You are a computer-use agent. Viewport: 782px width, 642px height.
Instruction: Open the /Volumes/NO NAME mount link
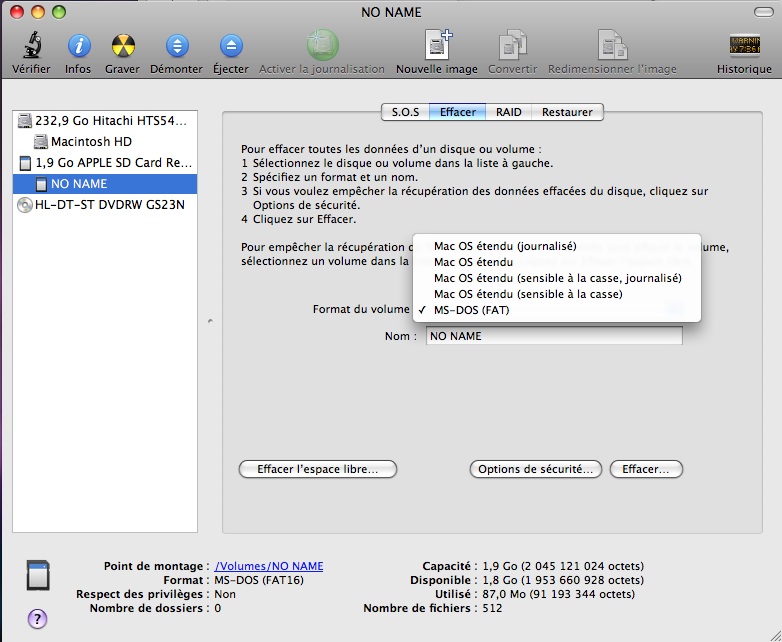coord(269,566)
